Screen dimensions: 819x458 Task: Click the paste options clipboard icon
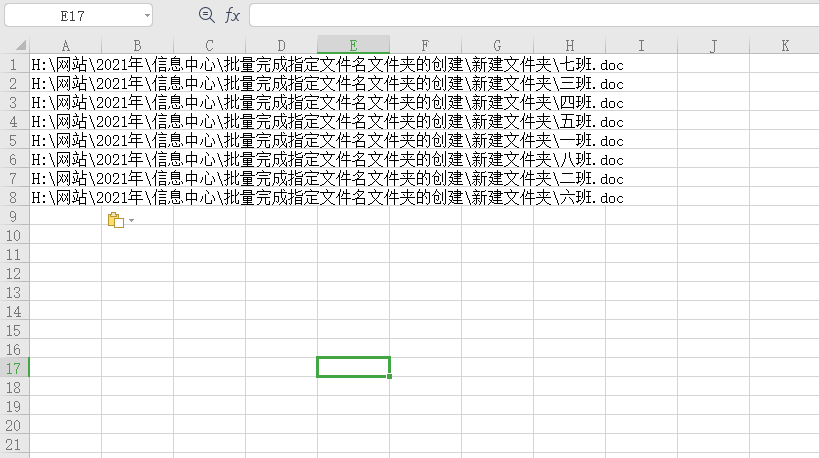(x=115, y=220)
